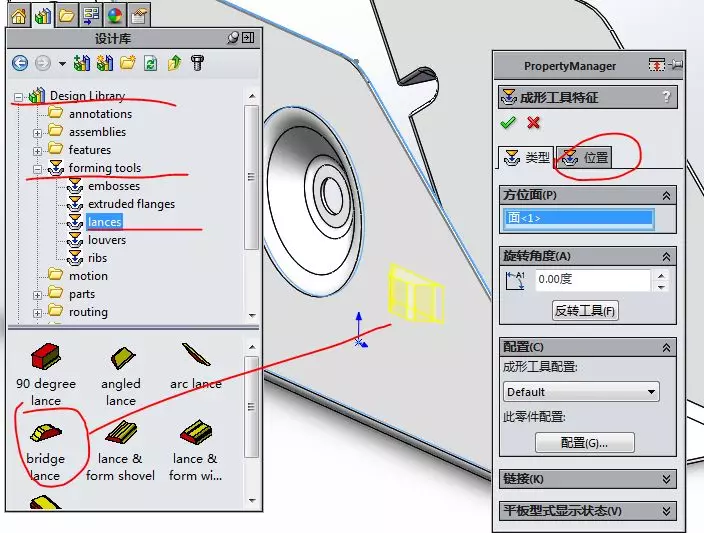Collapse the Design Library task pane
The image size is (704, 533).
(248, 38)
